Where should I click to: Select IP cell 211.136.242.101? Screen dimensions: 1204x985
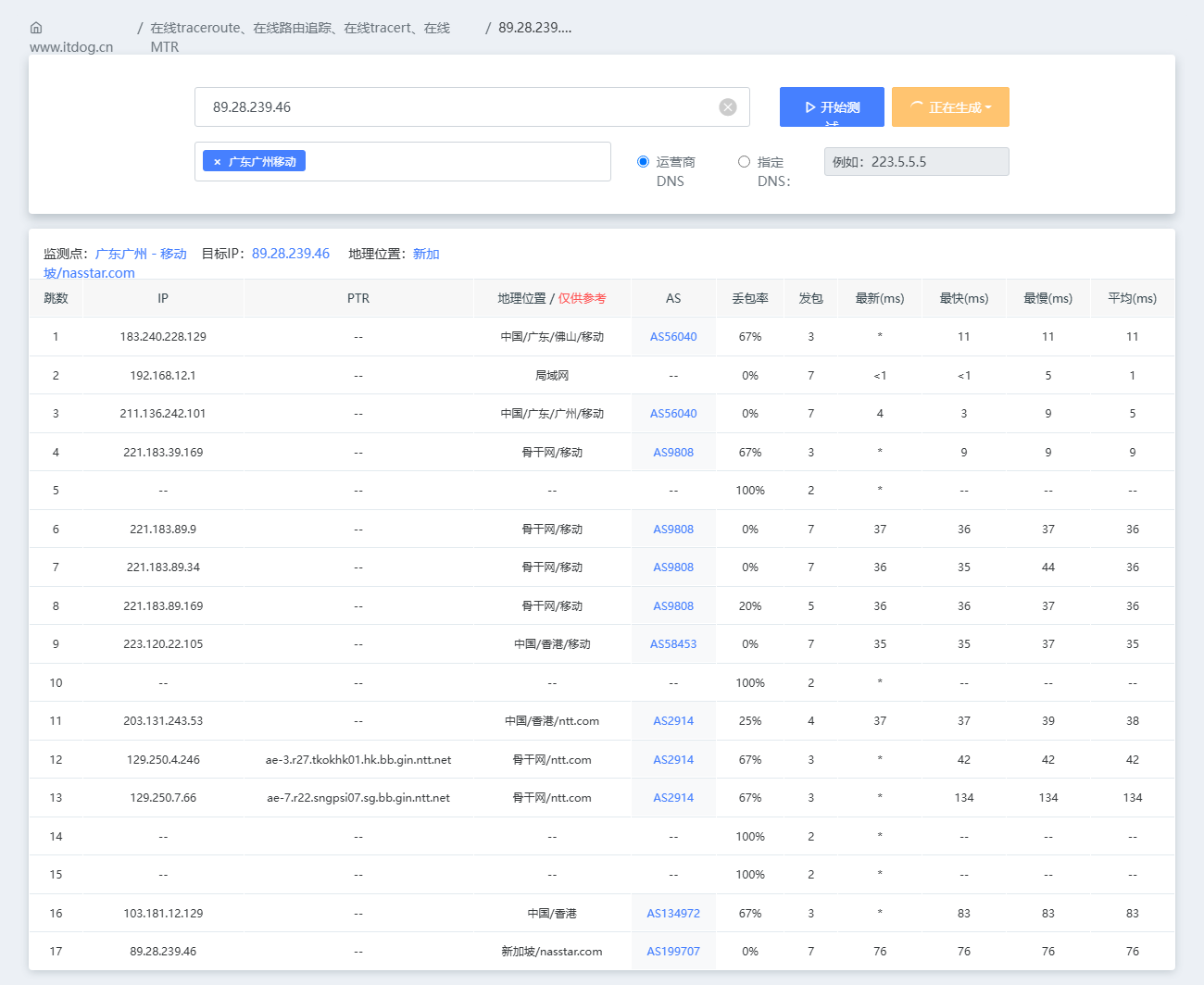point(163,414)
